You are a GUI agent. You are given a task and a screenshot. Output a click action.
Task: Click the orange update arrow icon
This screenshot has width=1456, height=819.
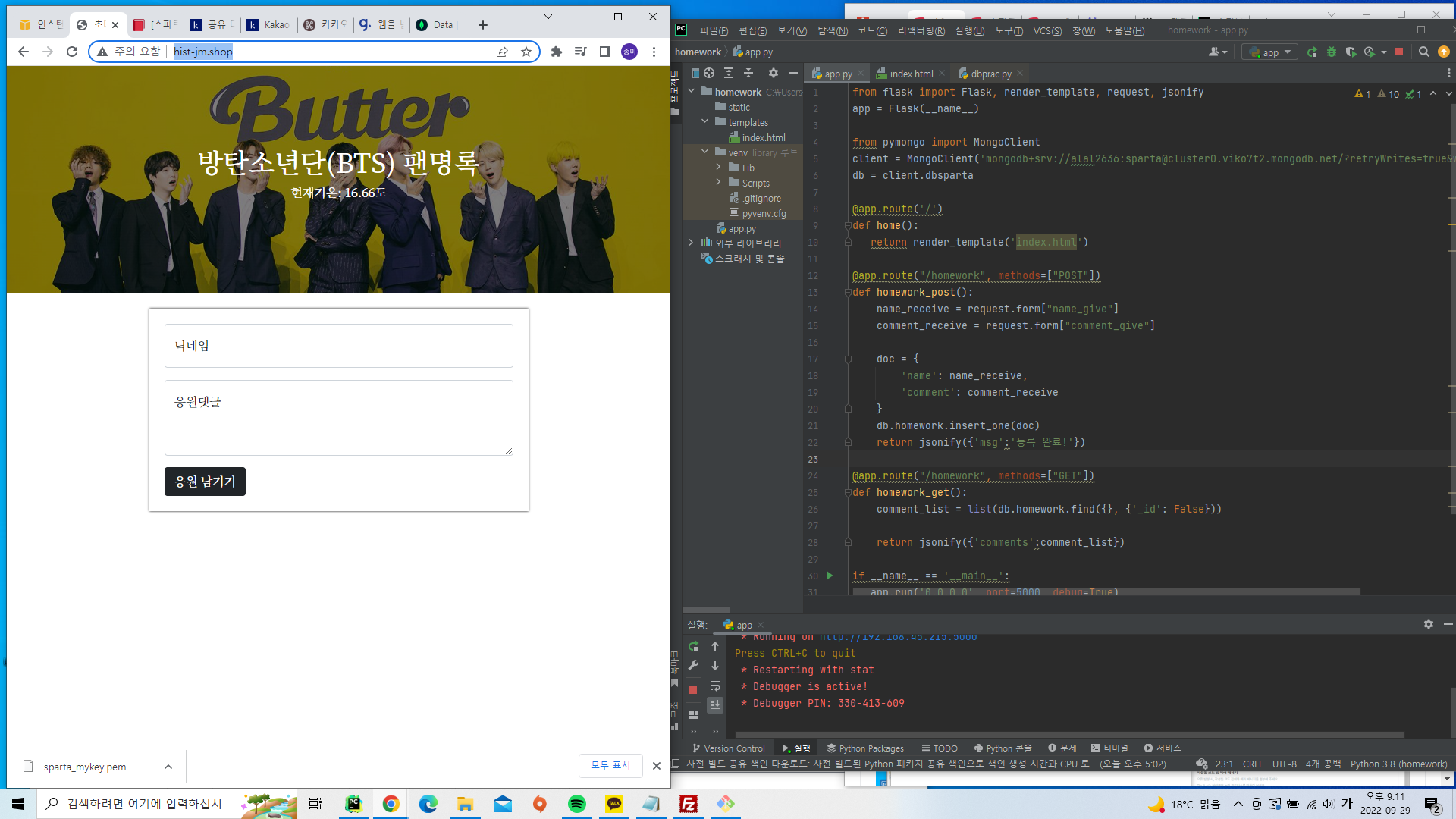click(x=1444, y=52)
